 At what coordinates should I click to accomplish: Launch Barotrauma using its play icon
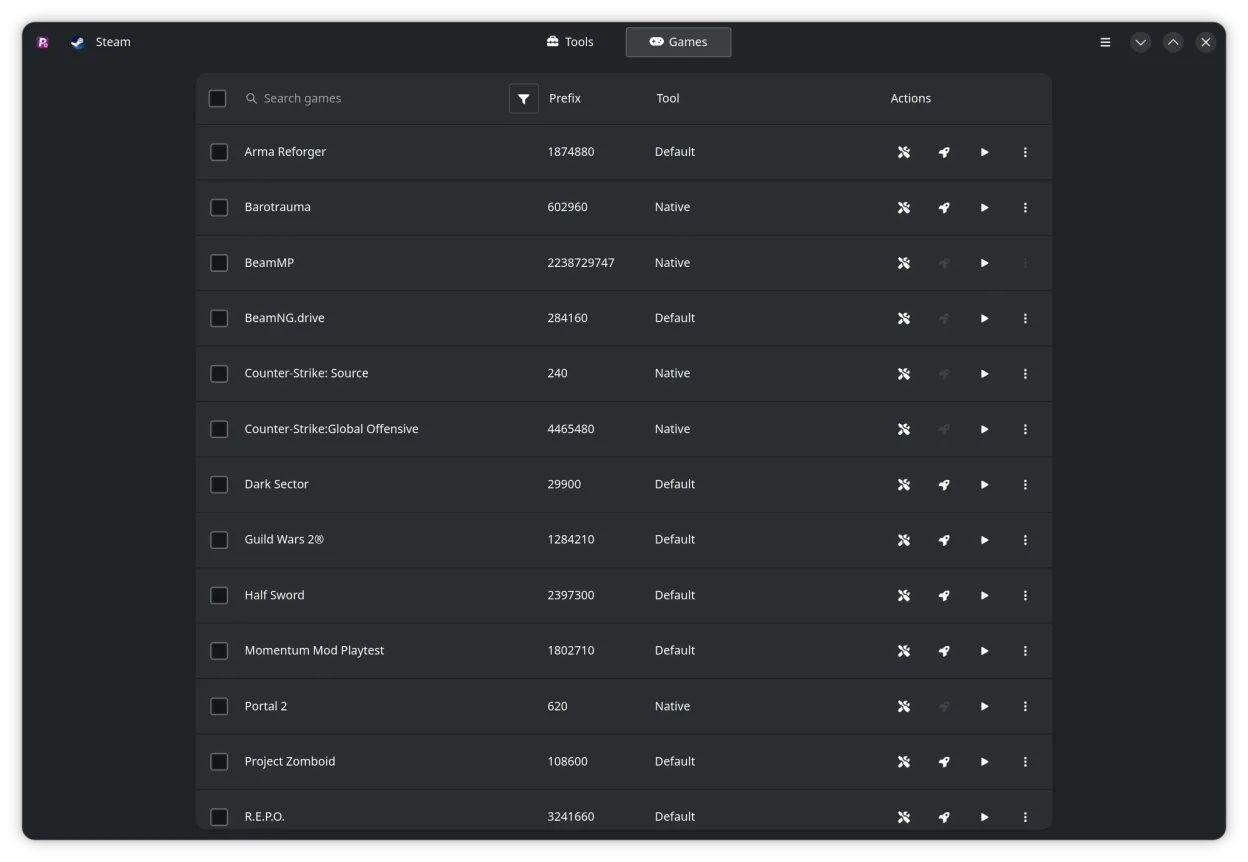pos(984,208)
